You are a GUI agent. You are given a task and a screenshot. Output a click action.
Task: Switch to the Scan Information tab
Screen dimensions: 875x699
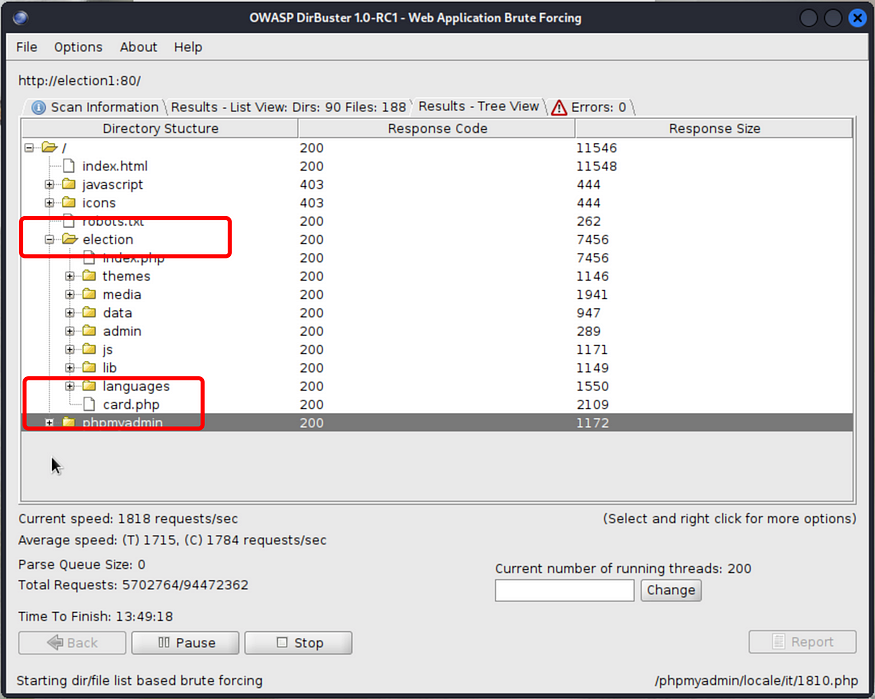(95, 107)
